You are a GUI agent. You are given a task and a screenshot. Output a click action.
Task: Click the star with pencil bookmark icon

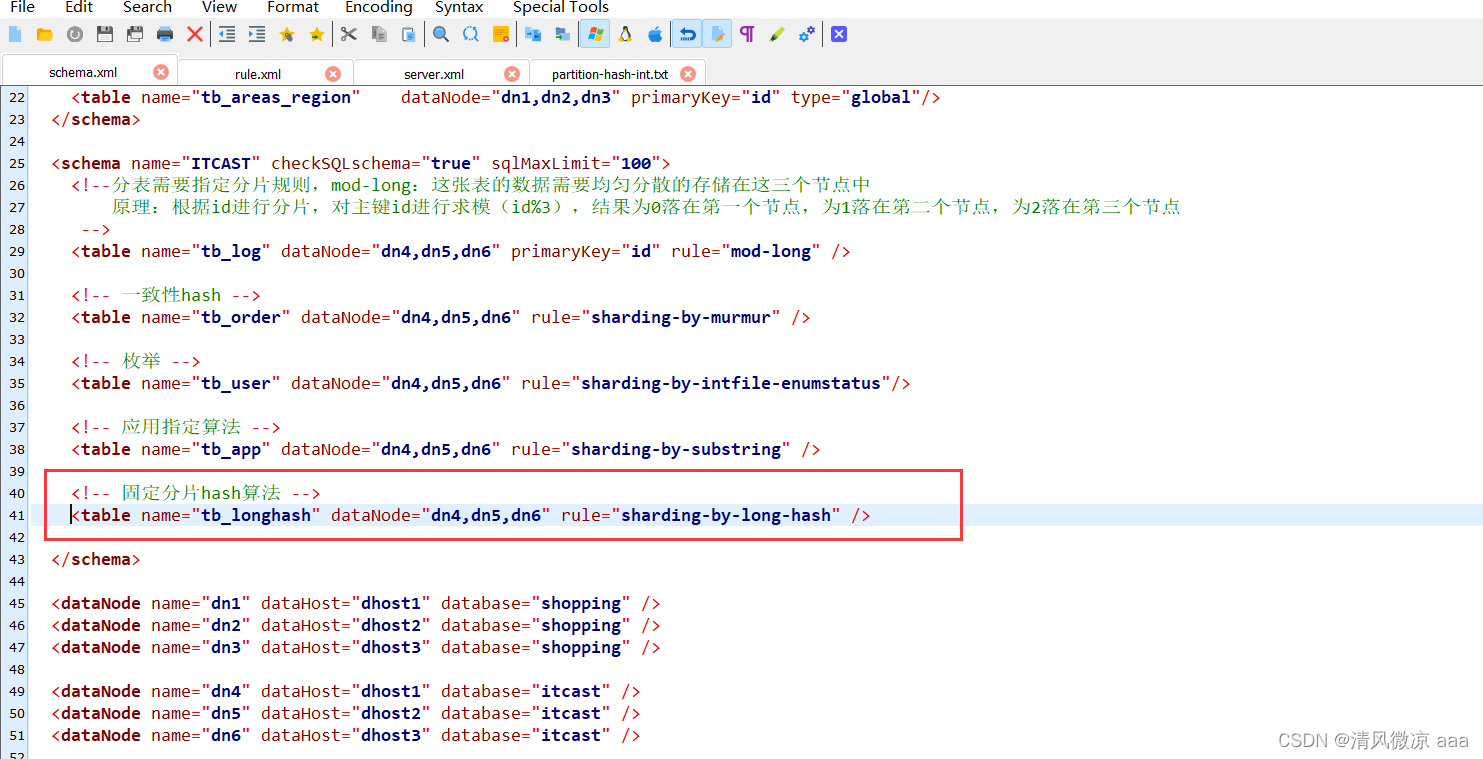pos(287,35)
